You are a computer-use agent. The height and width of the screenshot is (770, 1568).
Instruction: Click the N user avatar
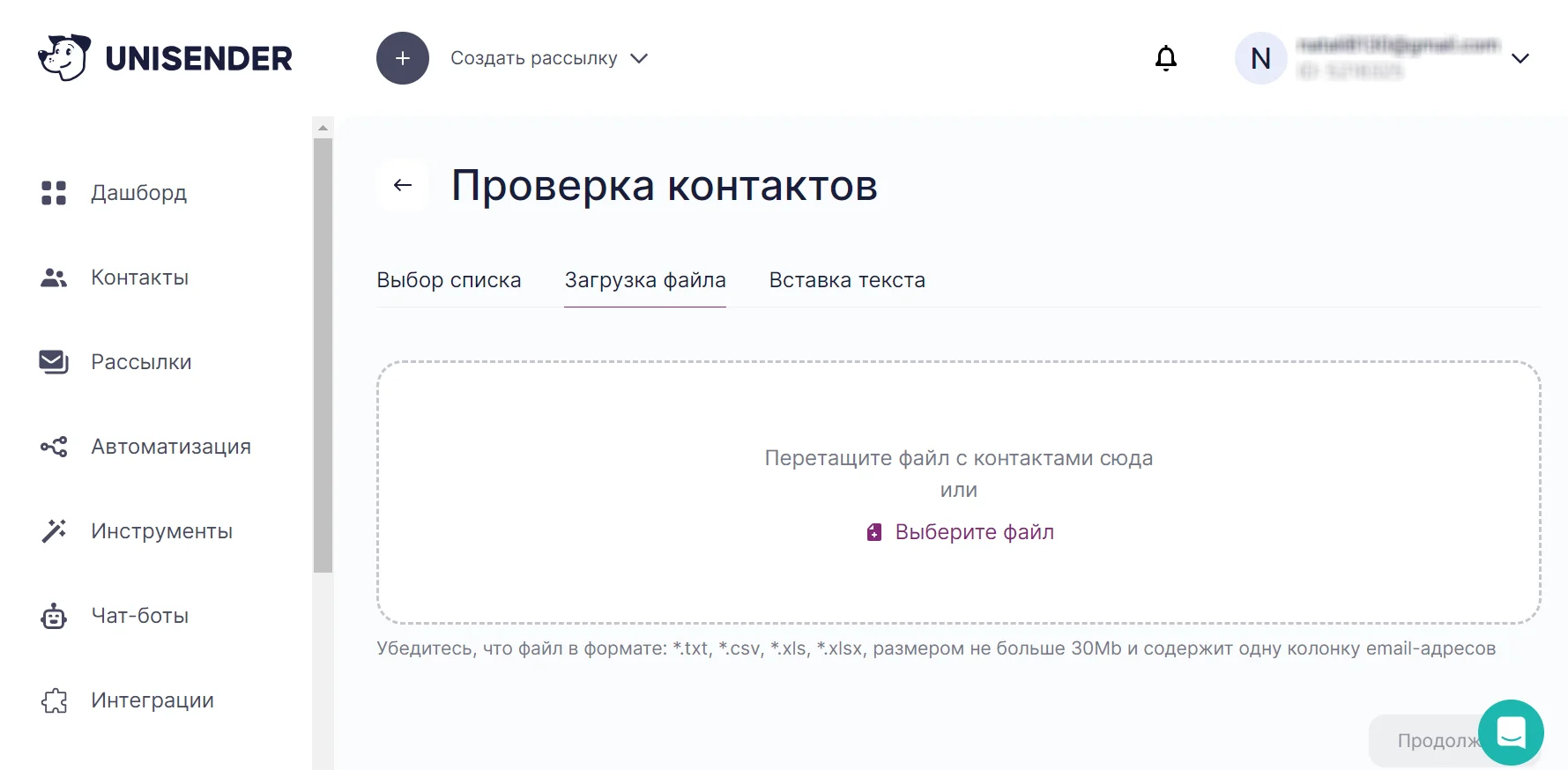(1260, 58)
